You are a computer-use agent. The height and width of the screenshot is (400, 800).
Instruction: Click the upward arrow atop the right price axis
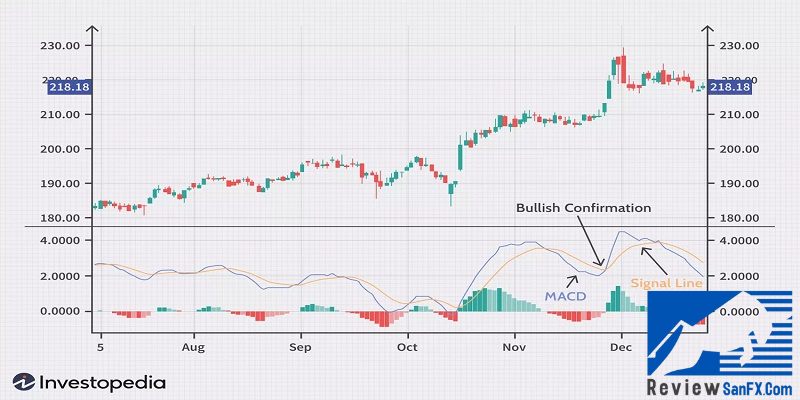click(708, 30)
